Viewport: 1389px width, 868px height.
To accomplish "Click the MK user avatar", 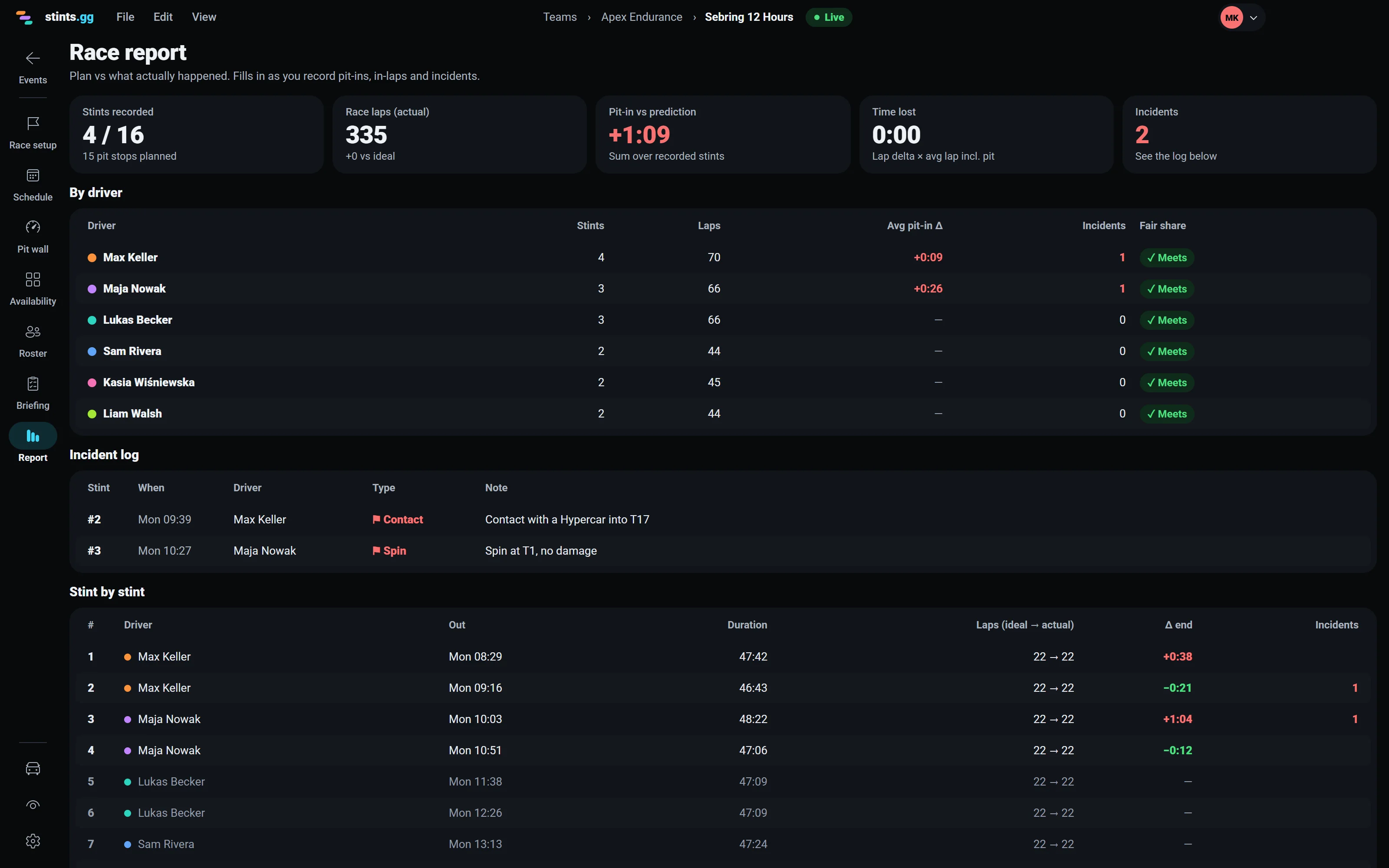I will click(x=1232, y=18).
